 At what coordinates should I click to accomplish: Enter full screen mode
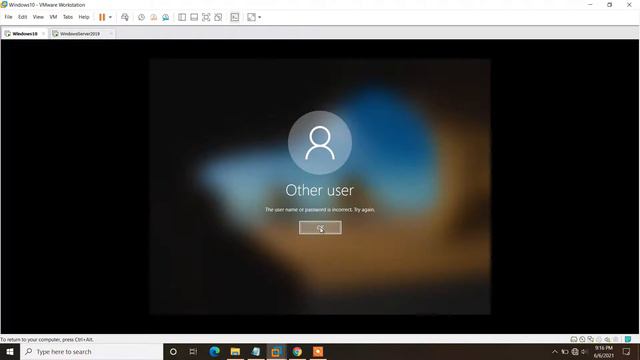point(206,17)
